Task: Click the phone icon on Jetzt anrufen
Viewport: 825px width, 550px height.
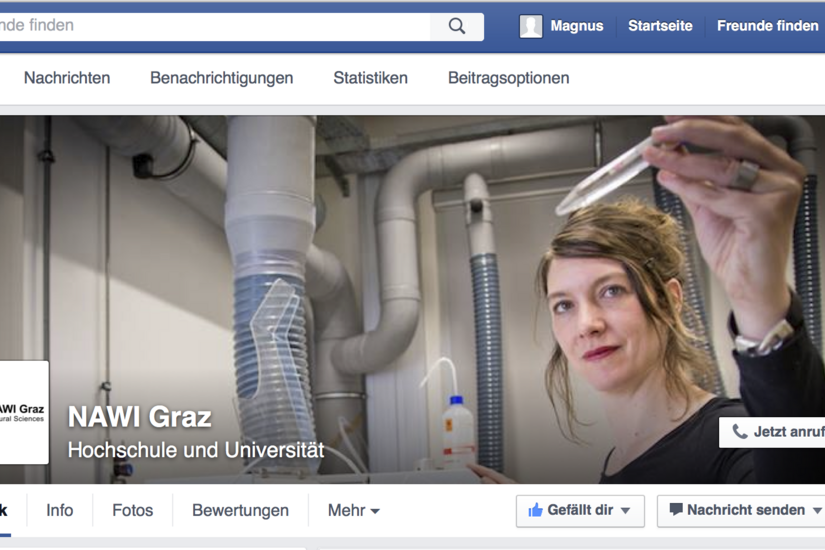Action: click(x=740, y=432)
